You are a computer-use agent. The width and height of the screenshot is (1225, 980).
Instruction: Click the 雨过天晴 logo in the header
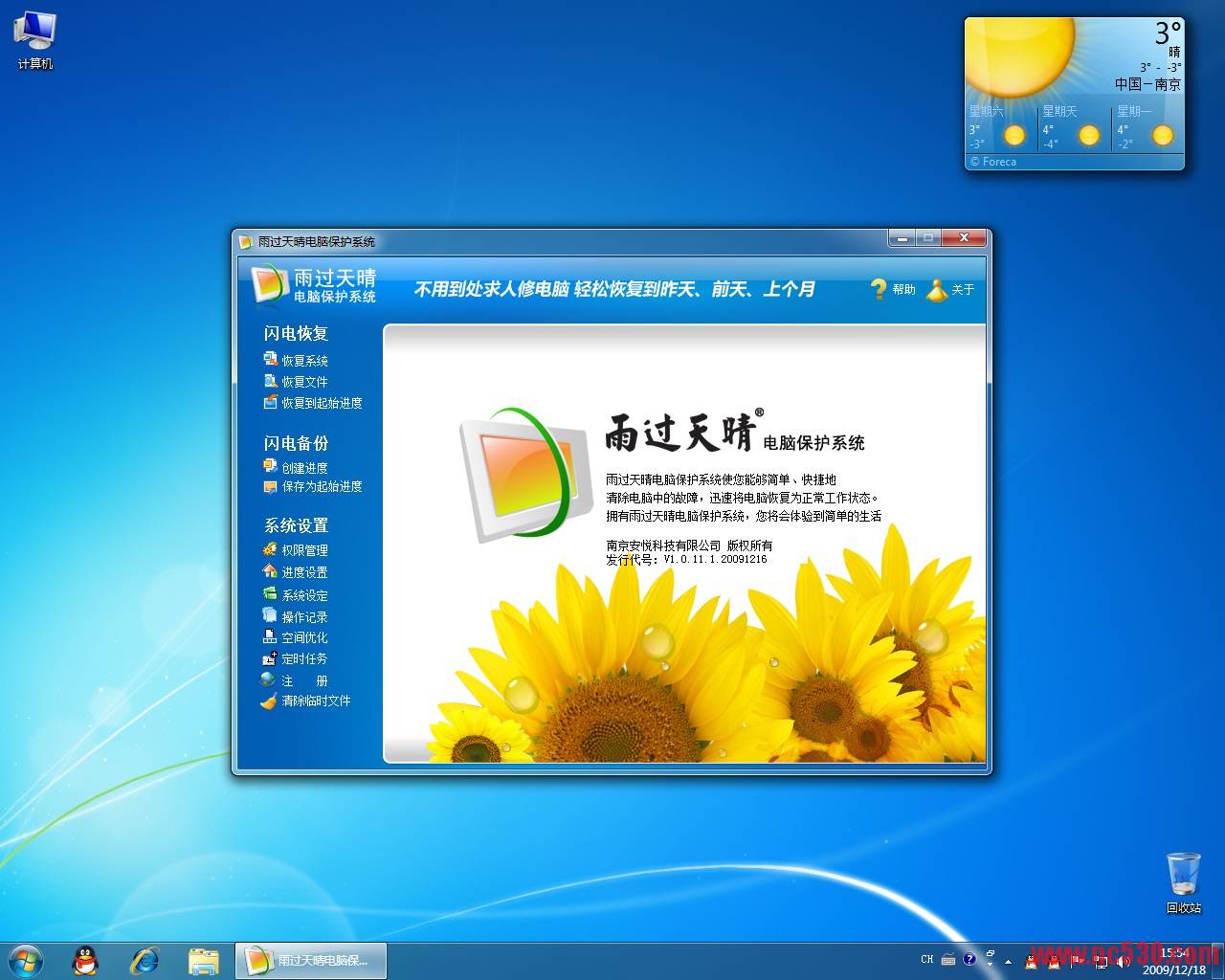point(313,284)
